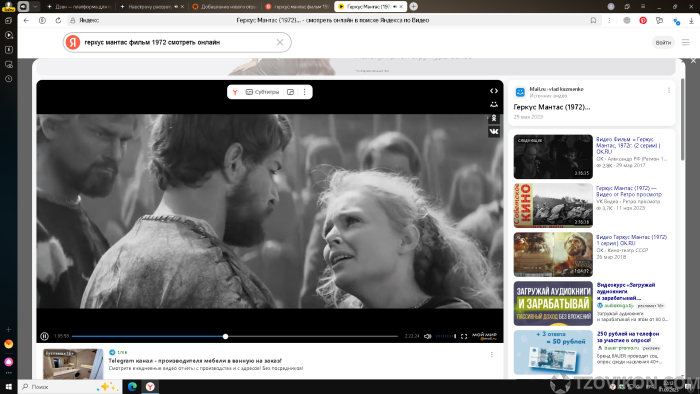Open options menu for Mail.ru video source
Image resolution: width=700 pixels, height=394 pixels.
[669, 90]
